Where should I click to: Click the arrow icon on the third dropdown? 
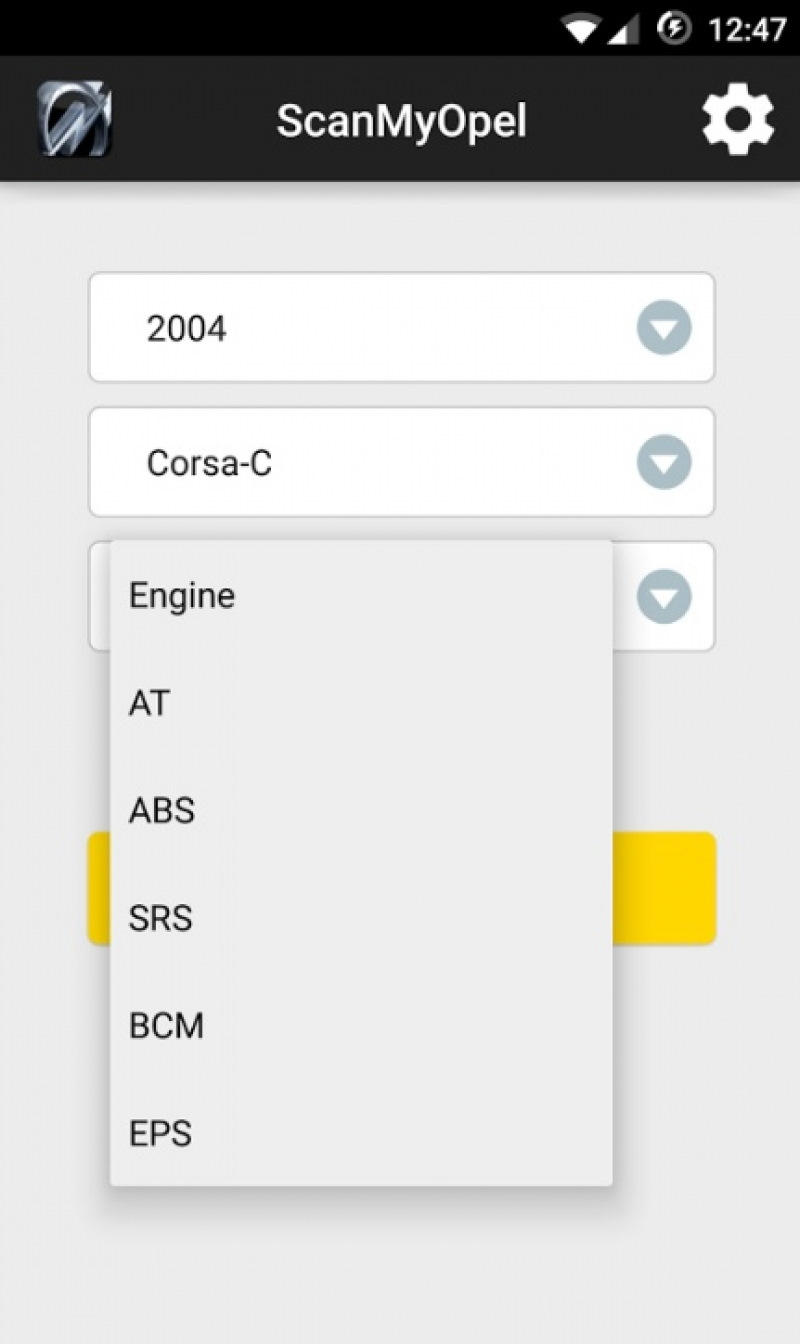point(664,596)
